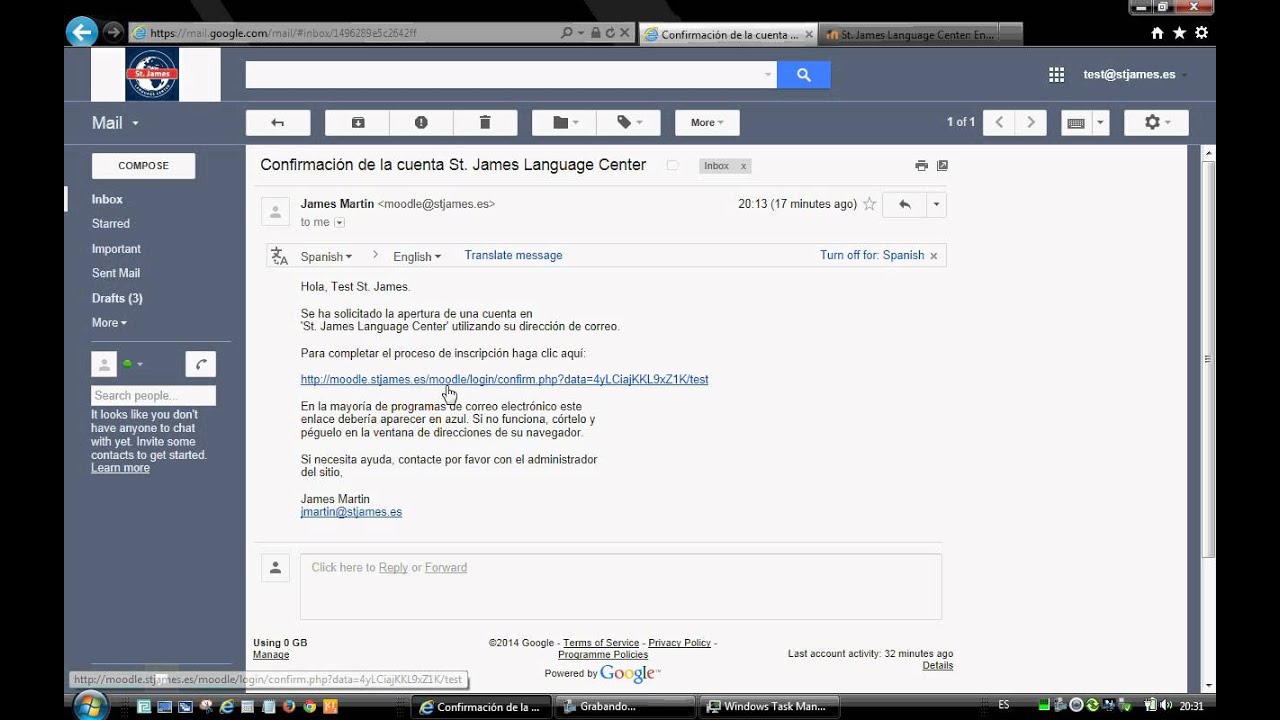The image size is (1280, 720).
Task: Open the Sent Mail folder
Action: click(x=116, y=273)
